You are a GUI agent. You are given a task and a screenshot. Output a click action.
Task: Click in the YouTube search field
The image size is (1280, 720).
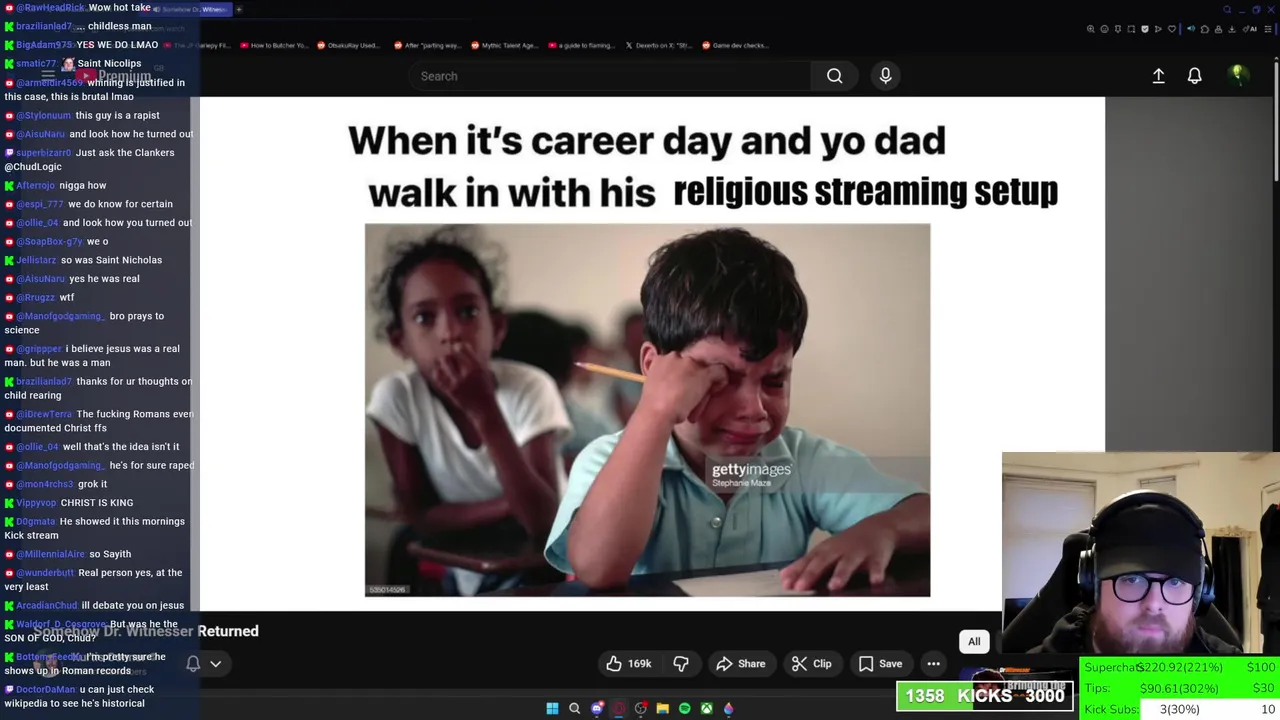pyautogui.click(x=610, y=76)
